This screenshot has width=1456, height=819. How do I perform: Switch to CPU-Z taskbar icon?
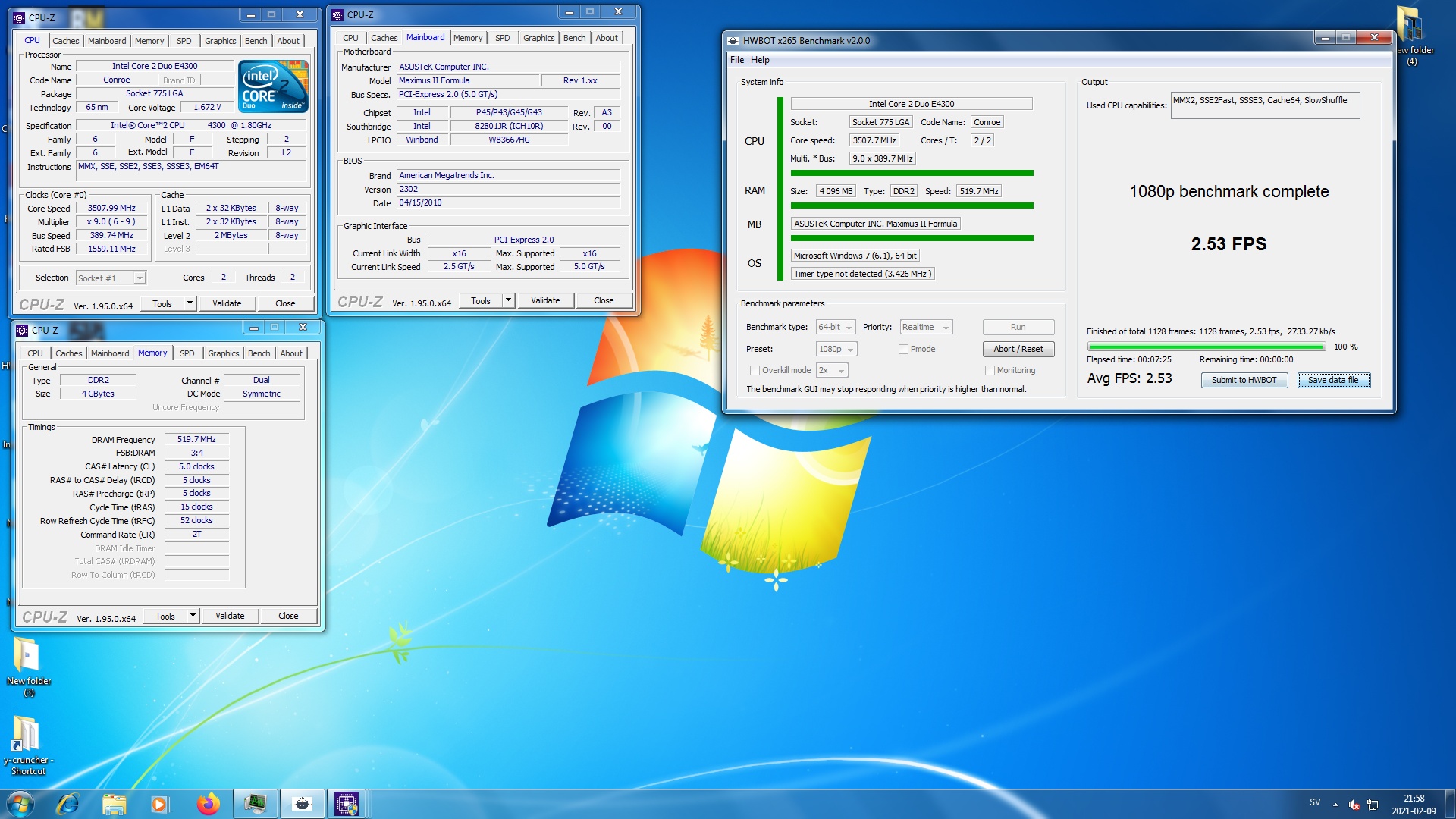pos(347,804)
